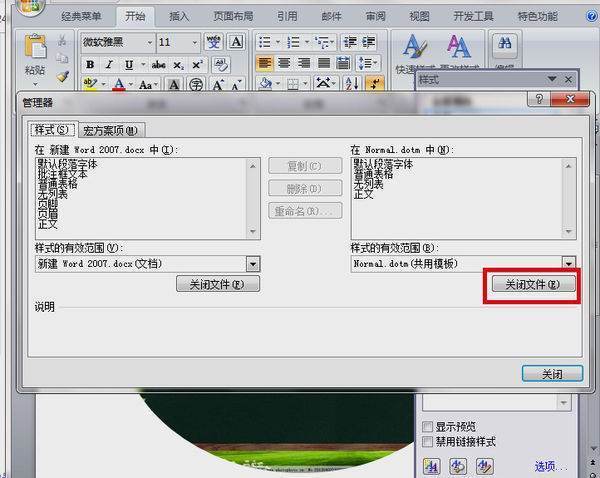Expand the 新建 Word 2007.docx scope dropdown

pyautogui.click(x=253, y=264)
